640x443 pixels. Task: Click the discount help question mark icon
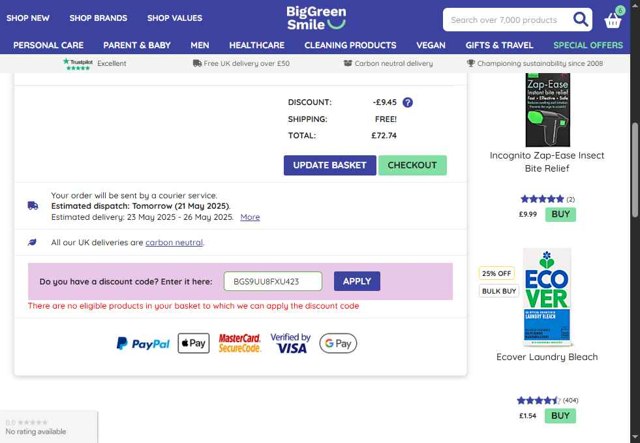click(x=407, y=102)
